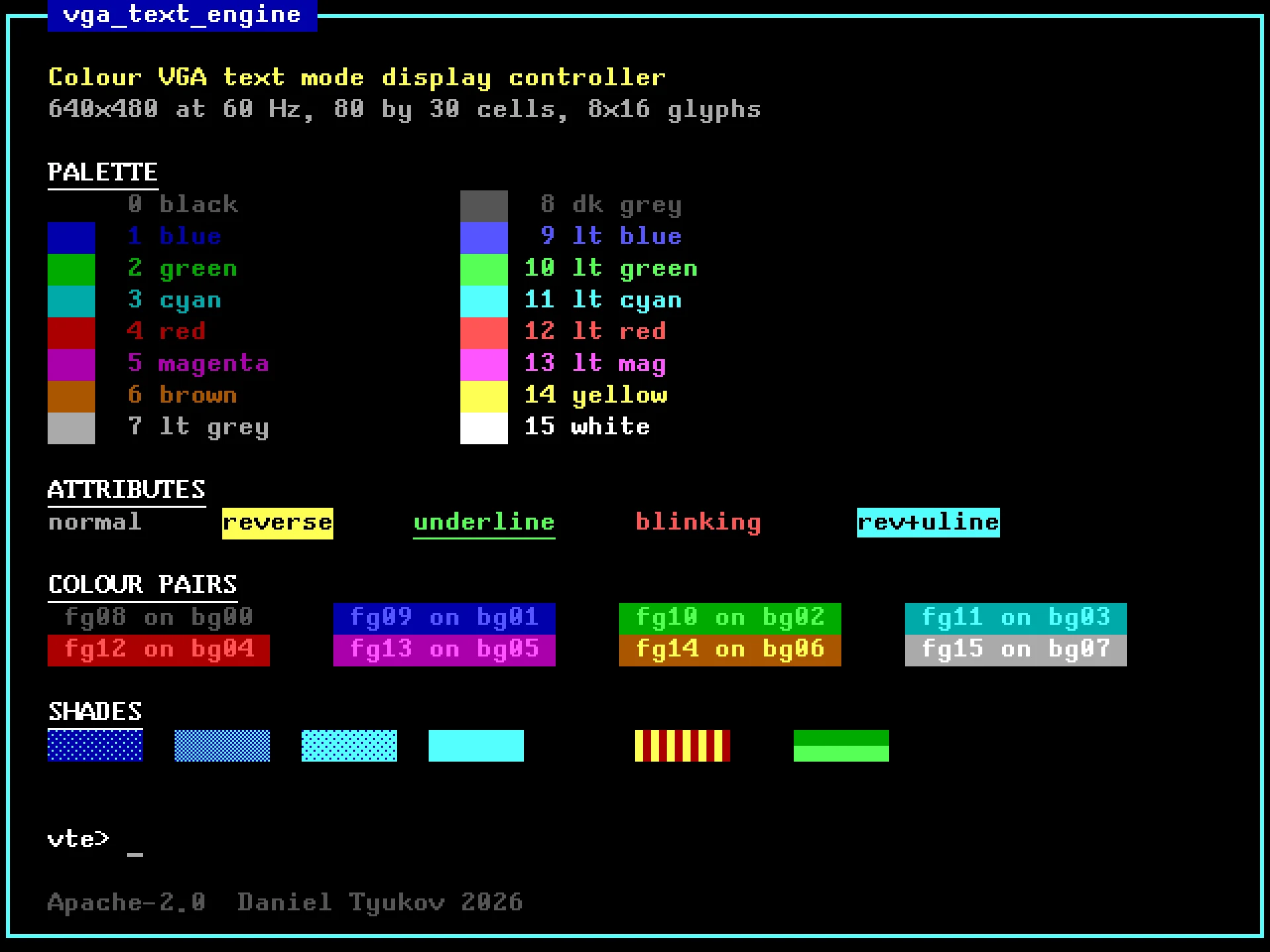Select the cyan palette swatch
This screenshot has height=952, width=1270.
(71, 301)
